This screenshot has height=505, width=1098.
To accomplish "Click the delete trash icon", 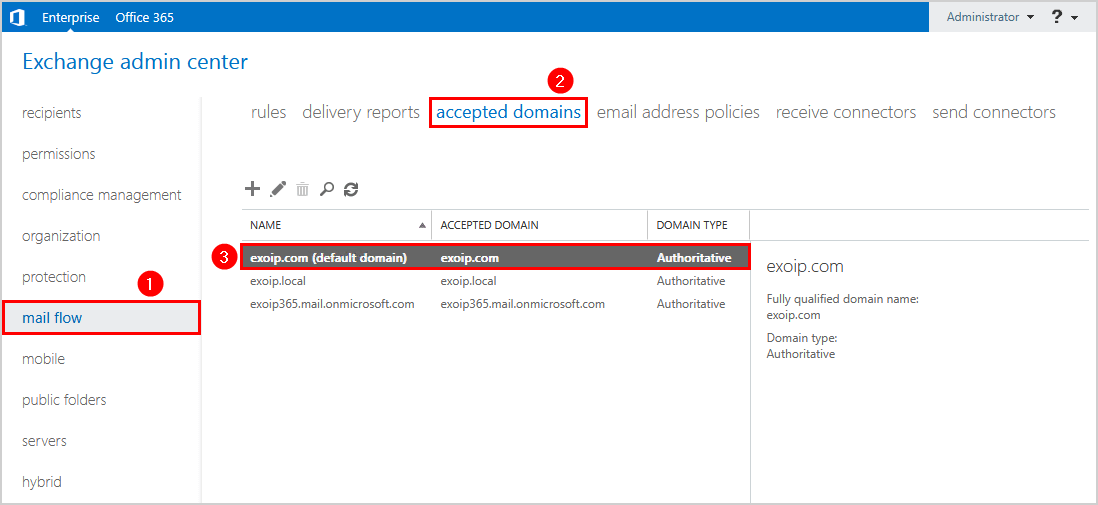I will click(303, 189).
